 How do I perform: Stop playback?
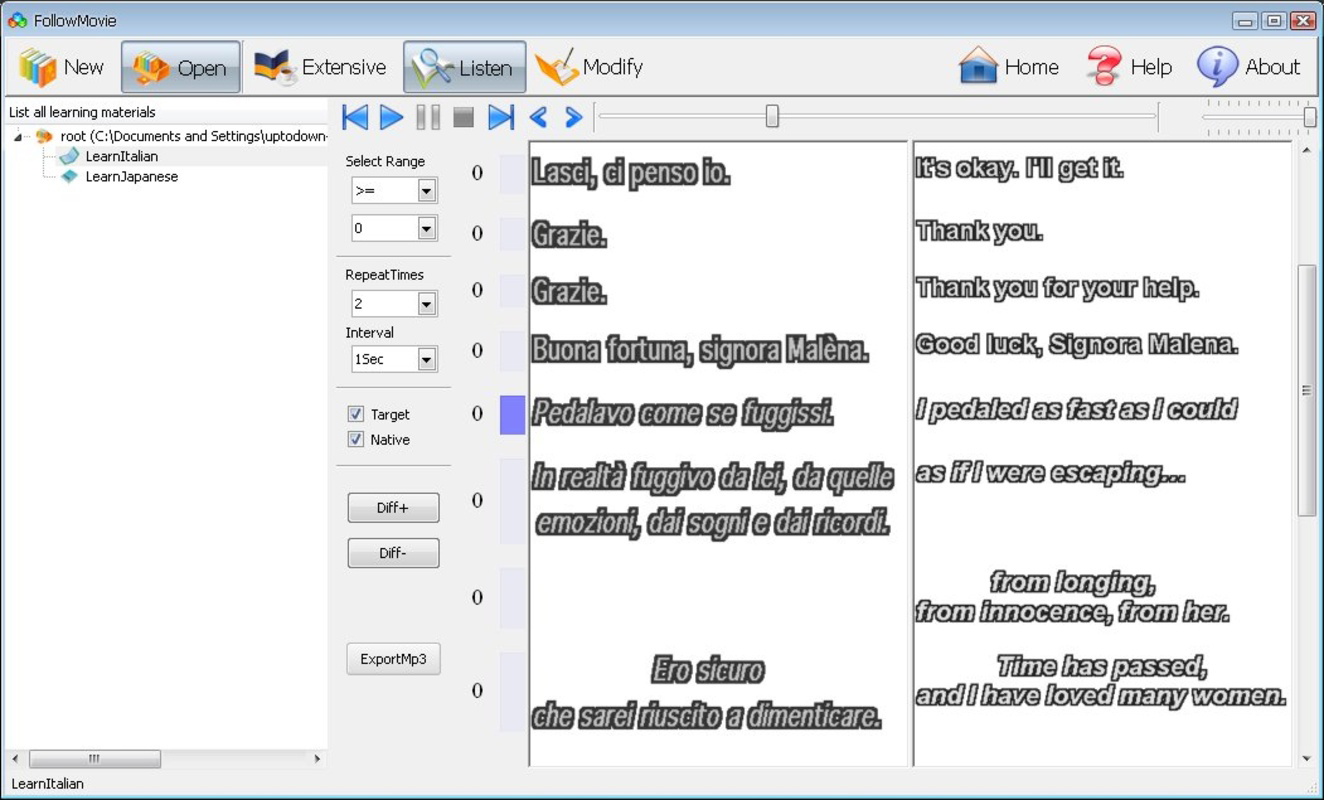(x=463, y=117)
